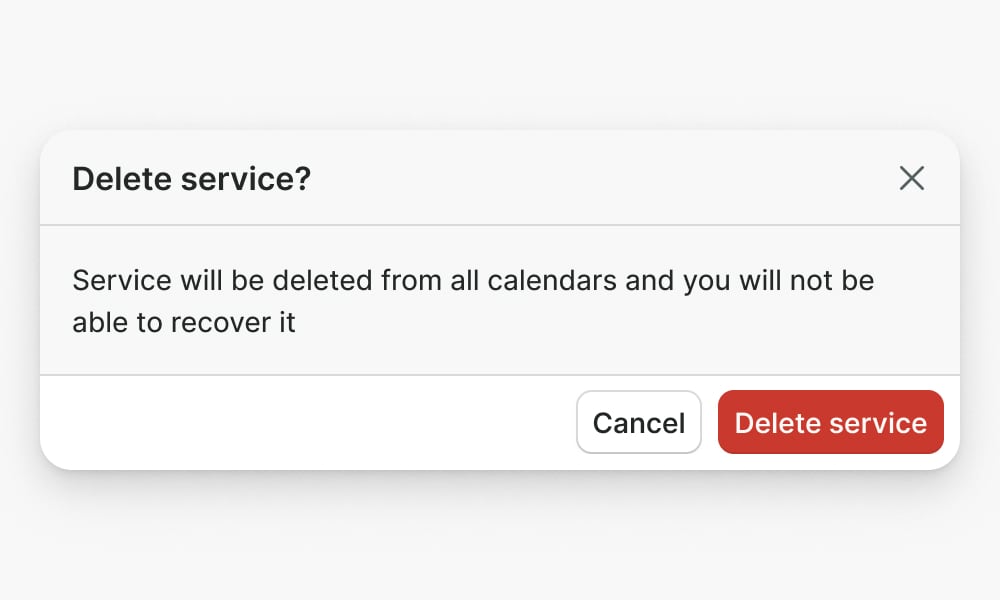The image size is (1000, 600).
Task: Select the white outlined Cancel button
Action: [639, 422]
